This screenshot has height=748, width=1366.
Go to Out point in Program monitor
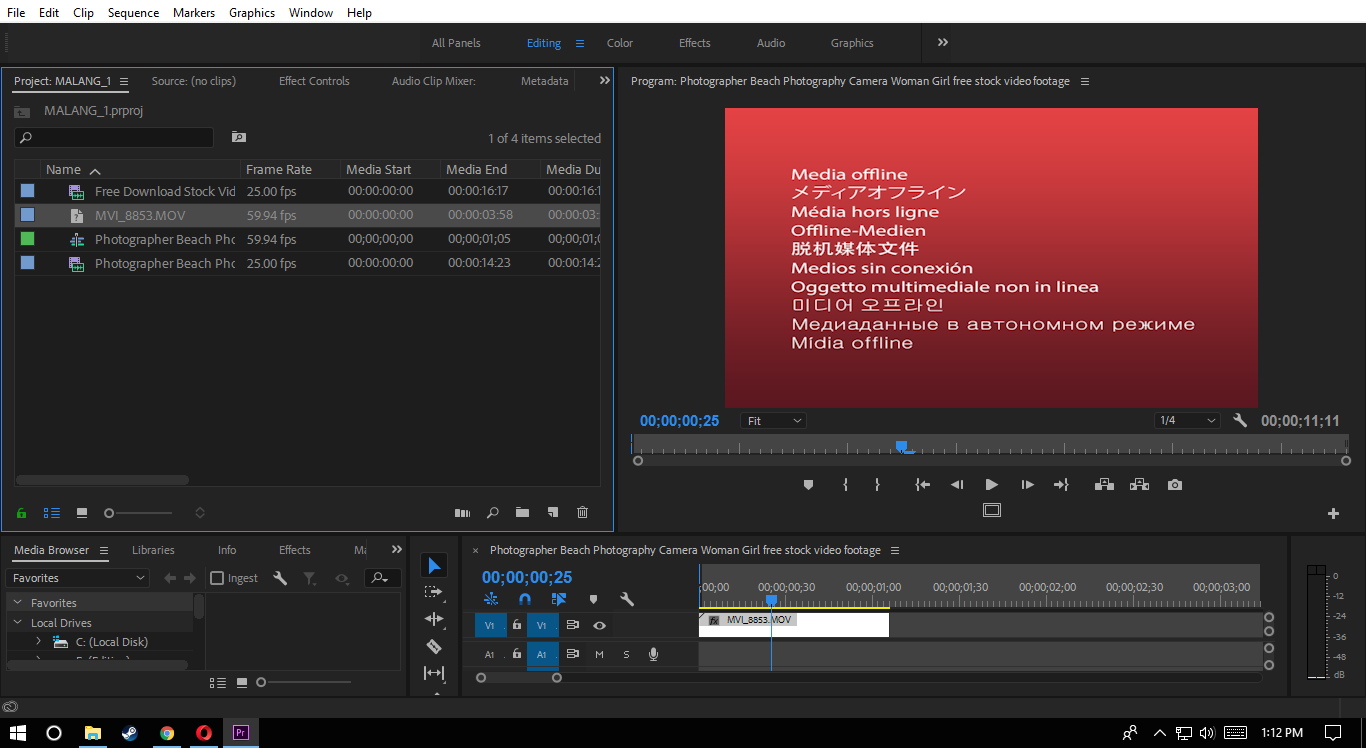1061,485
